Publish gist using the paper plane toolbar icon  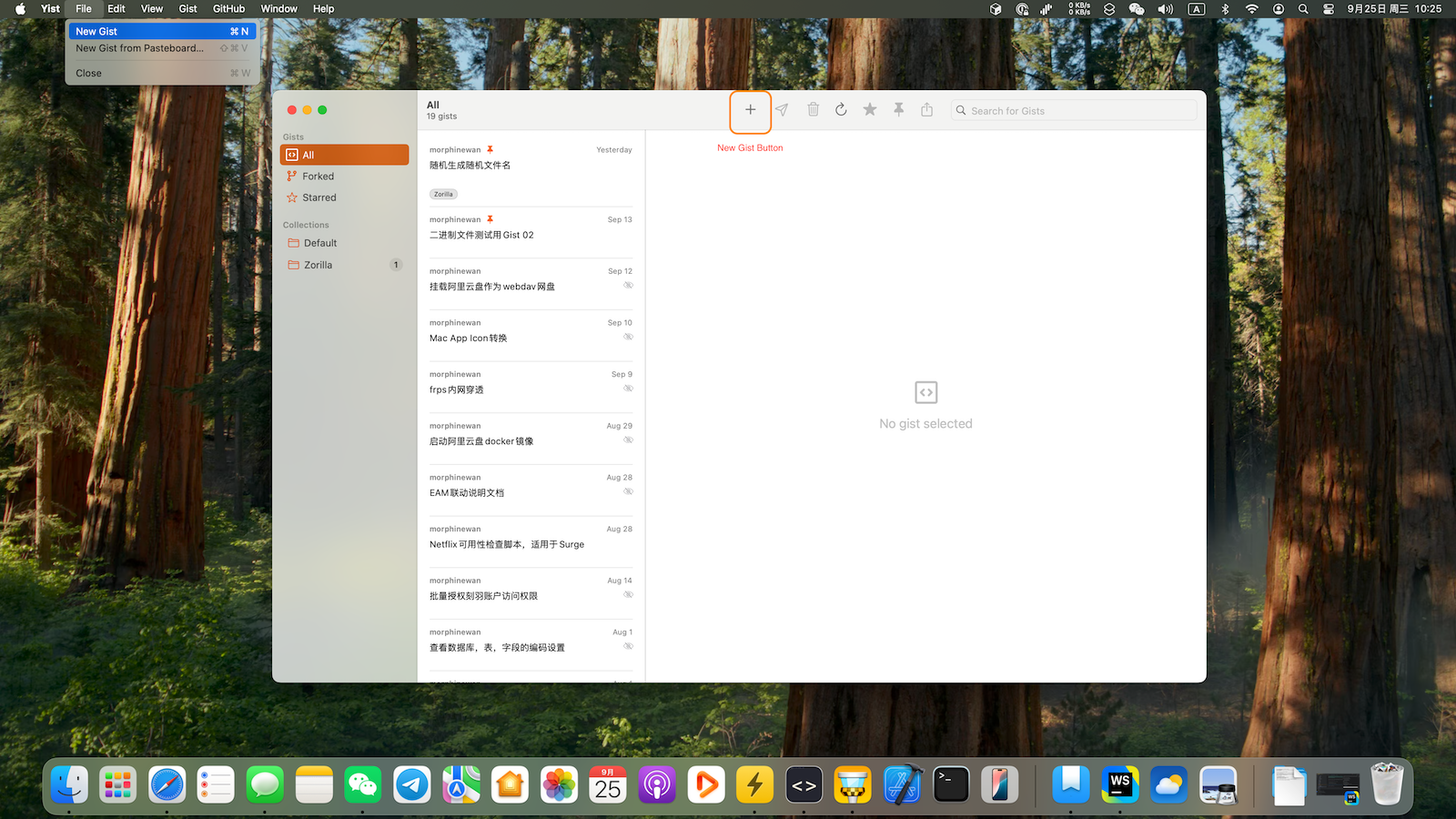pyautogui.click(x=782, y=110)
